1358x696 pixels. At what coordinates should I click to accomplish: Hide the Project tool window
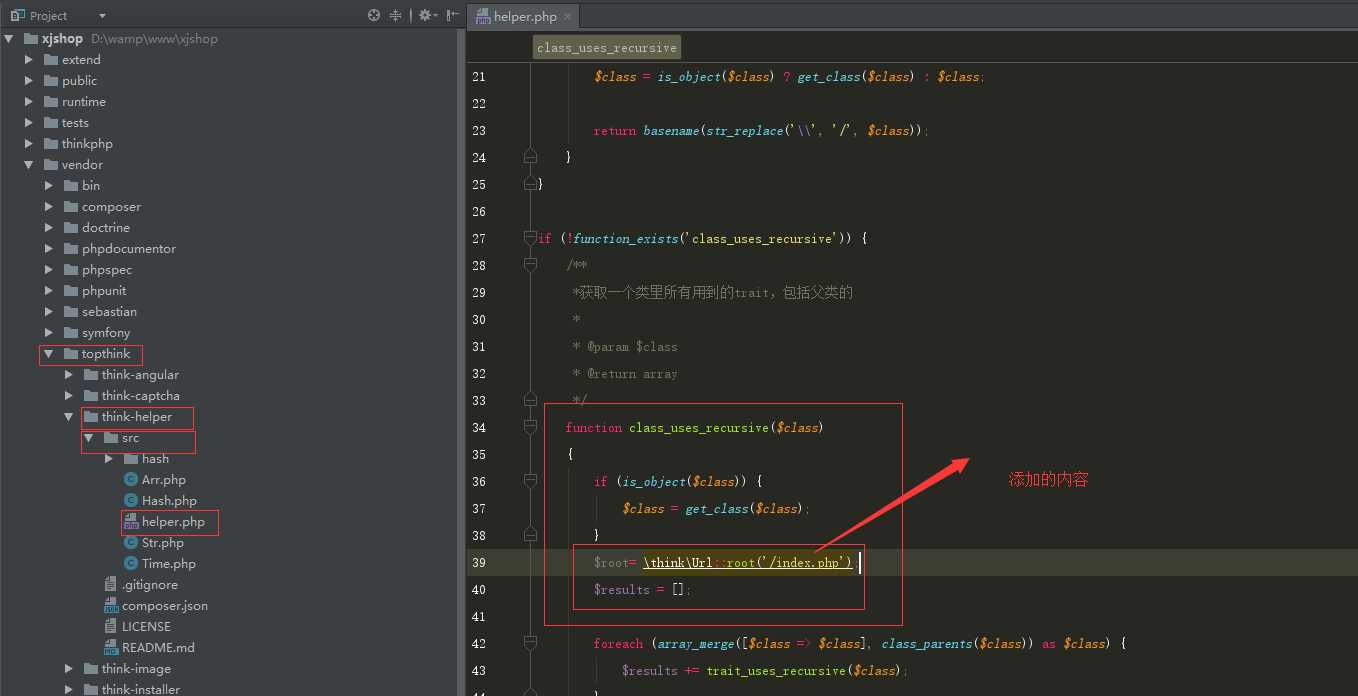pos(453,15)
